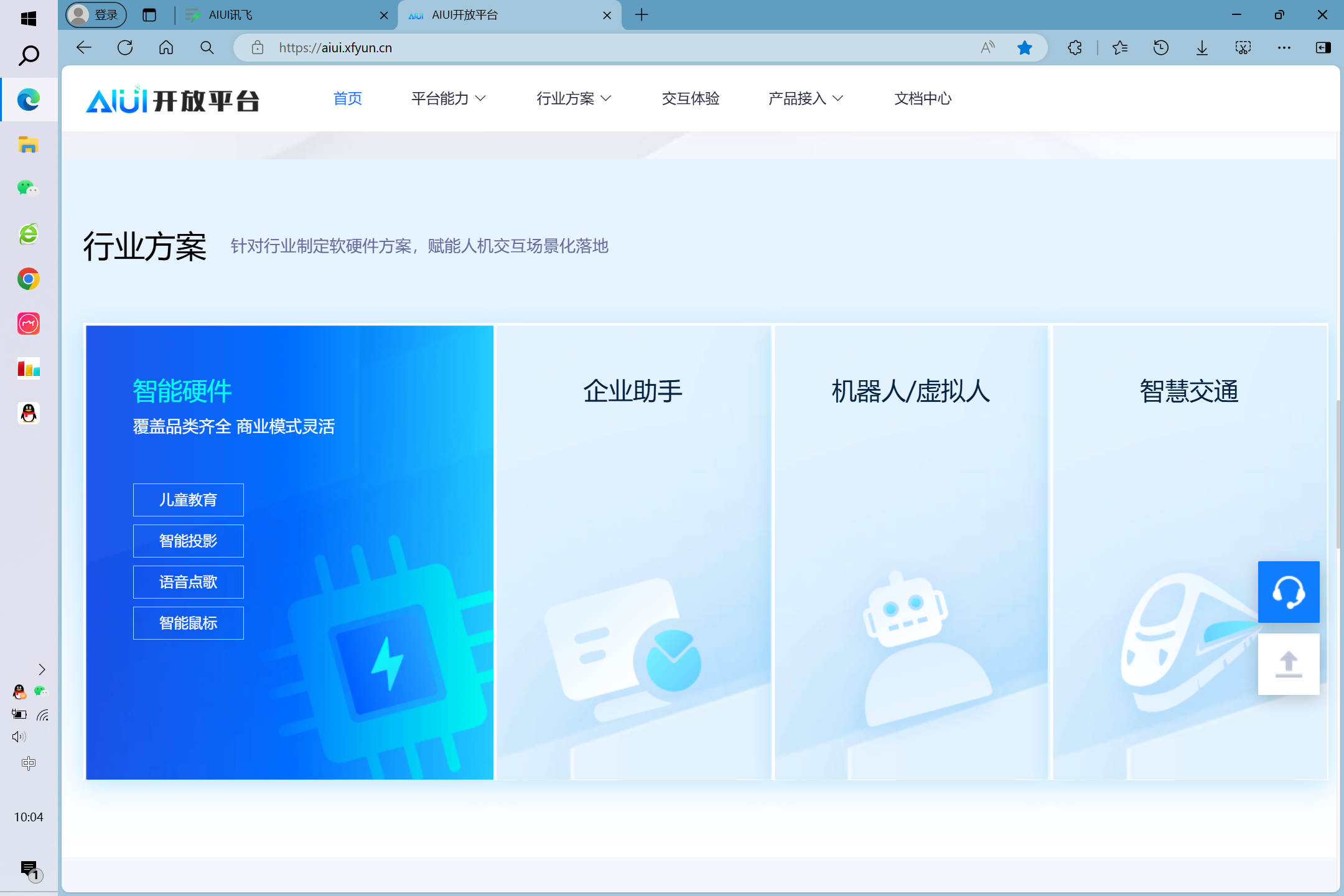The height and width of the screenshot is (896, 1344).
Task: Click the back-to-top arrow button
Action: coord(1288,664)
